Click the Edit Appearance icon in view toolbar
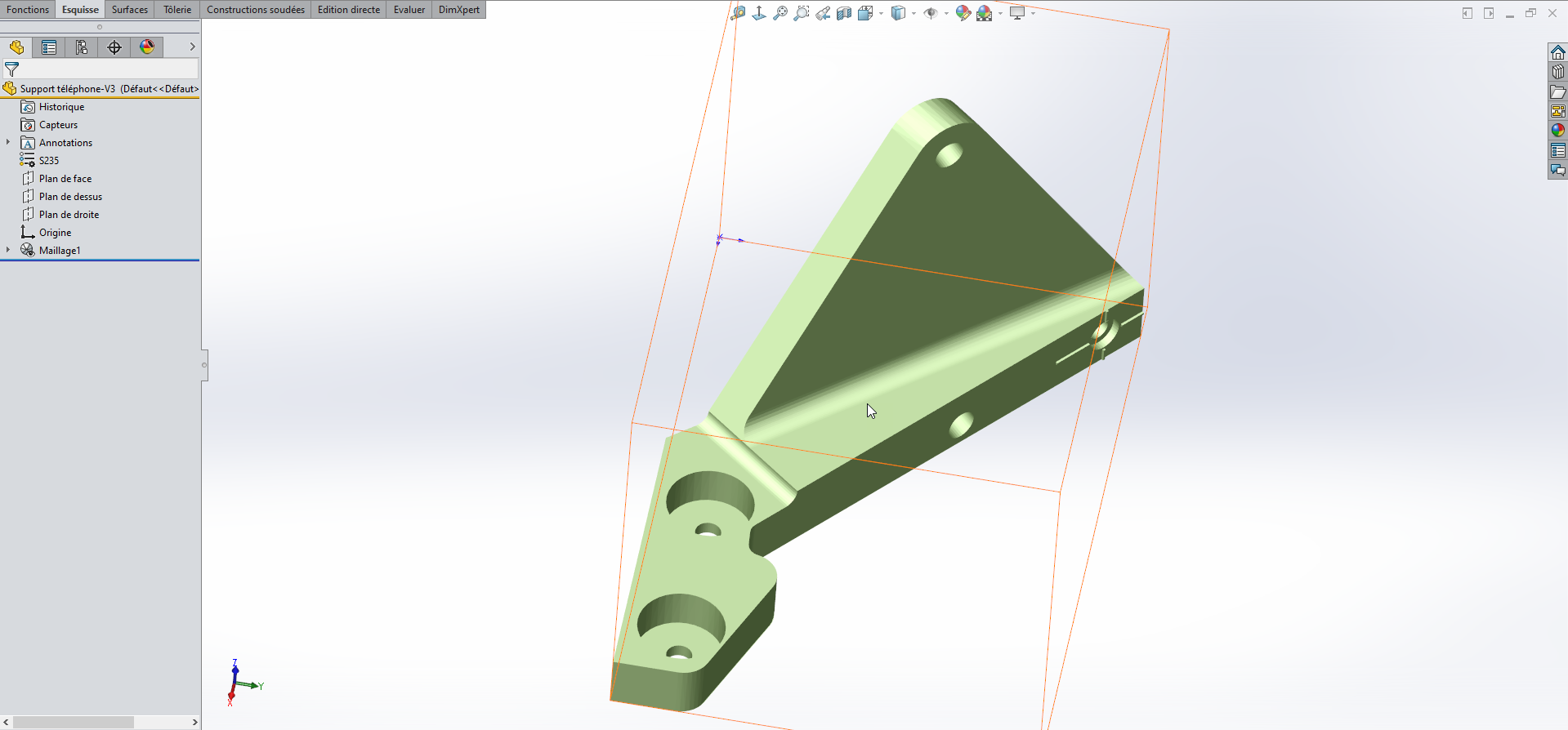The height and width of the screenshot is (730, 1568). pos(963,13)
